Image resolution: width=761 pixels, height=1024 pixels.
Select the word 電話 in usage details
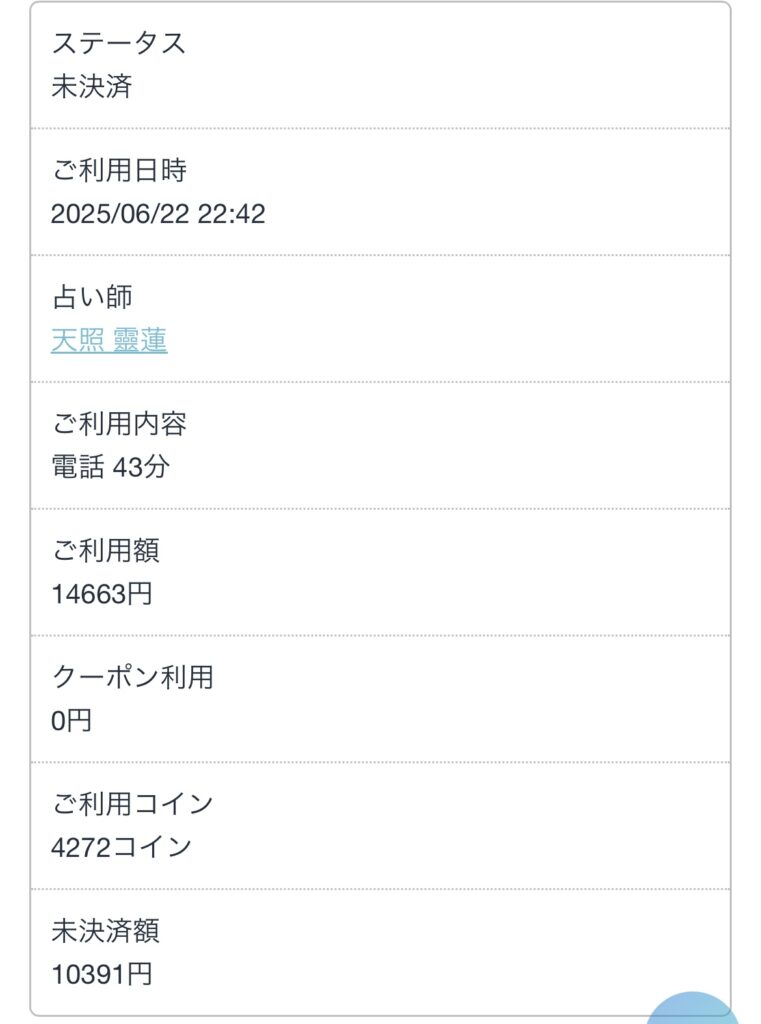[x=77, y=467]
